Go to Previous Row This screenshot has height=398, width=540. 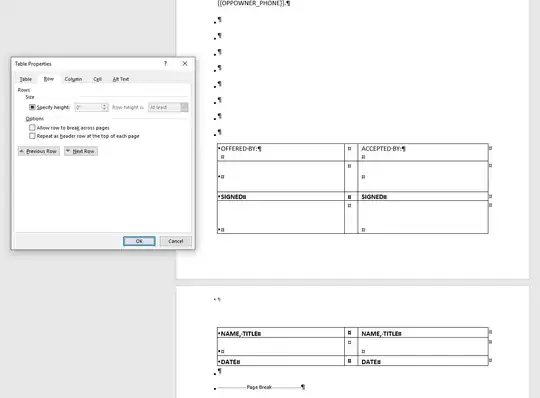pyautogui.click(x=39, y=151)
